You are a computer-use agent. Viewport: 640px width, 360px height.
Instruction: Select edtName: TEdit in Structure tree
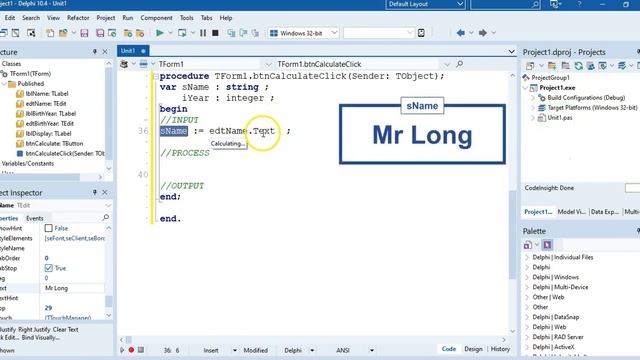tap(46, 104)
